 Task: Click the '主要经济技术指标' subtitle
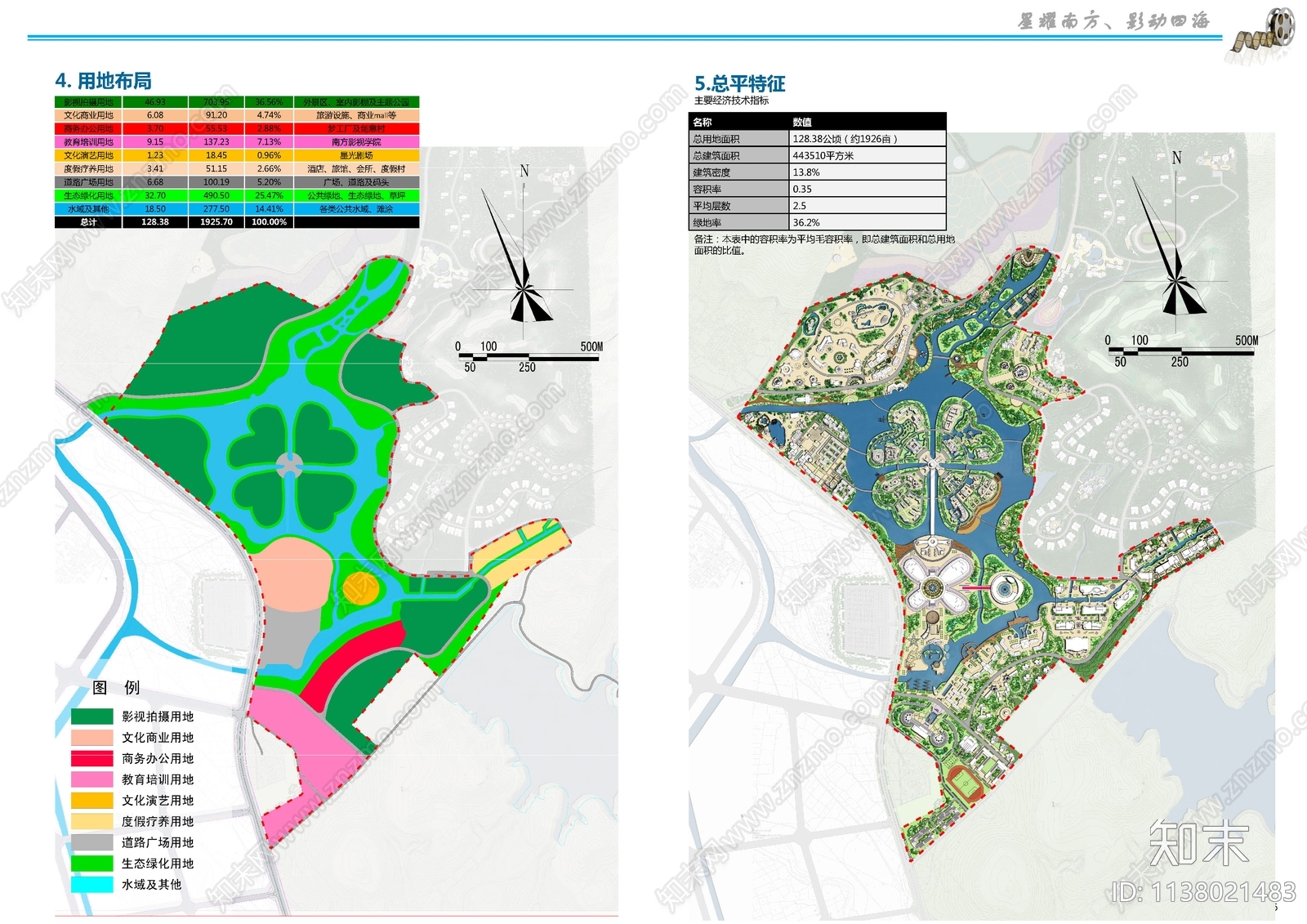[x=731, y=100]
